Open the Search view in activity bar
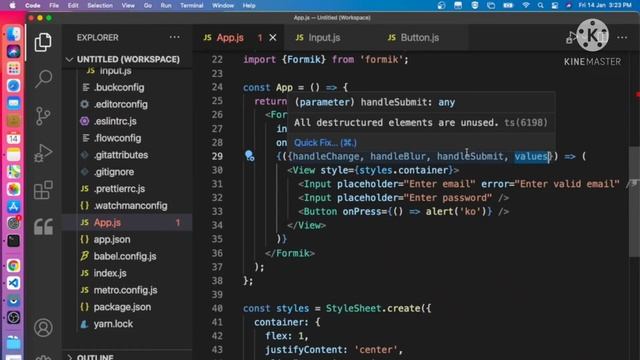Image resolution: width=640 pixels, height=360 pixels. point(43,79)
